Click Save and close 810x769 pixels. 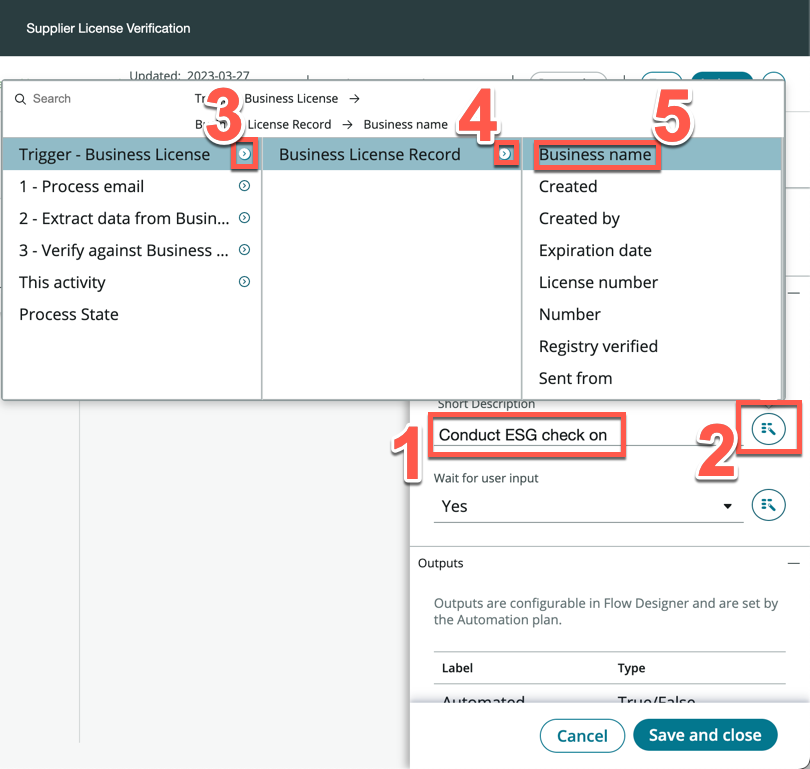(x=705, y=735)
